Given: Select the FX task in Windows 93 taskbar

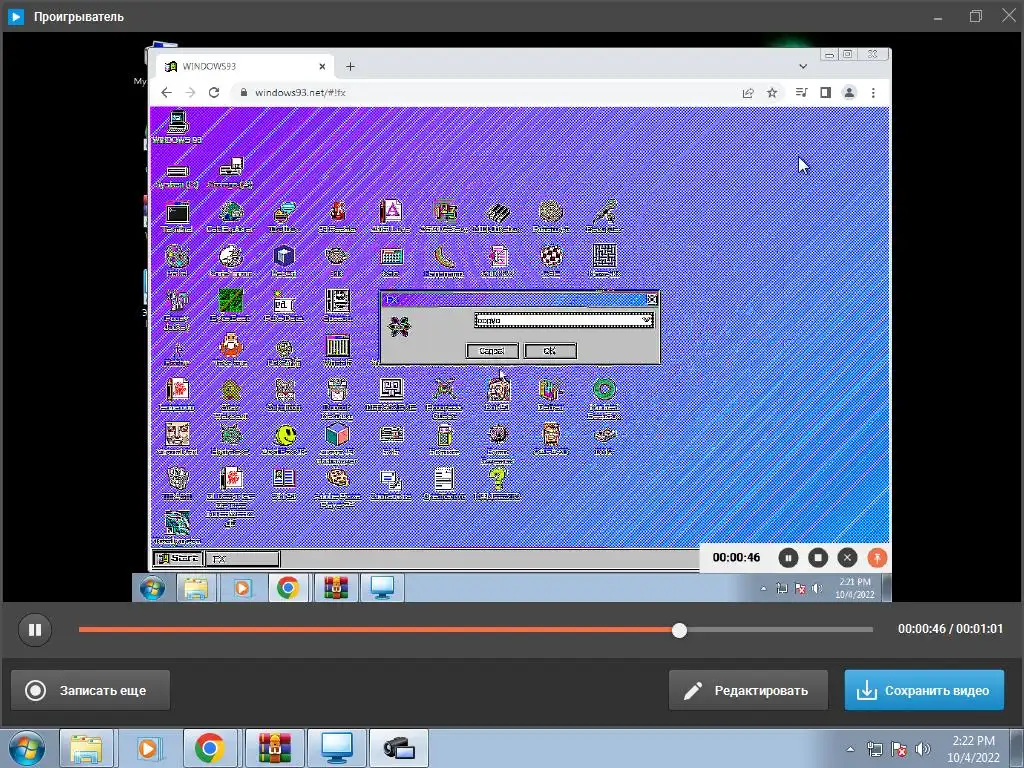Looking at the screenshot, I should 242,558.
